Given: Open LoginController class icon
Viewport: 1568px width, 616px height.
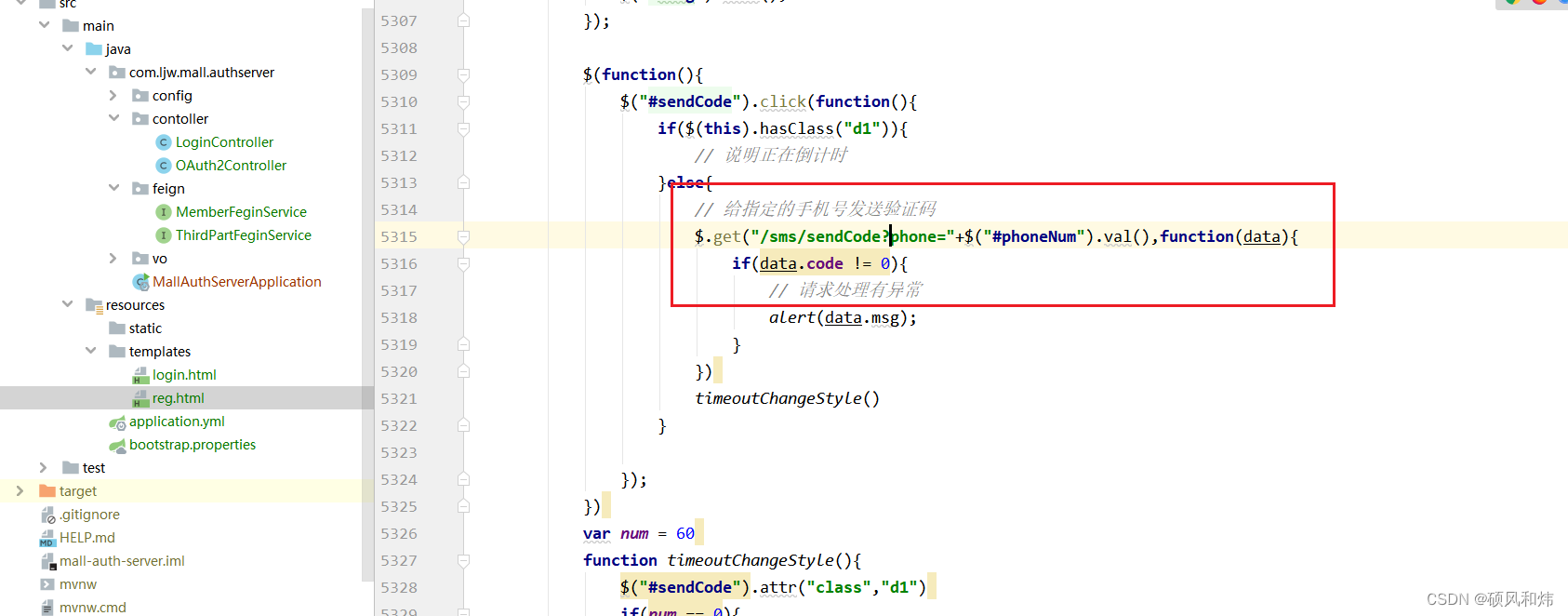Looking at the screenshot, I should coord(164,141).
